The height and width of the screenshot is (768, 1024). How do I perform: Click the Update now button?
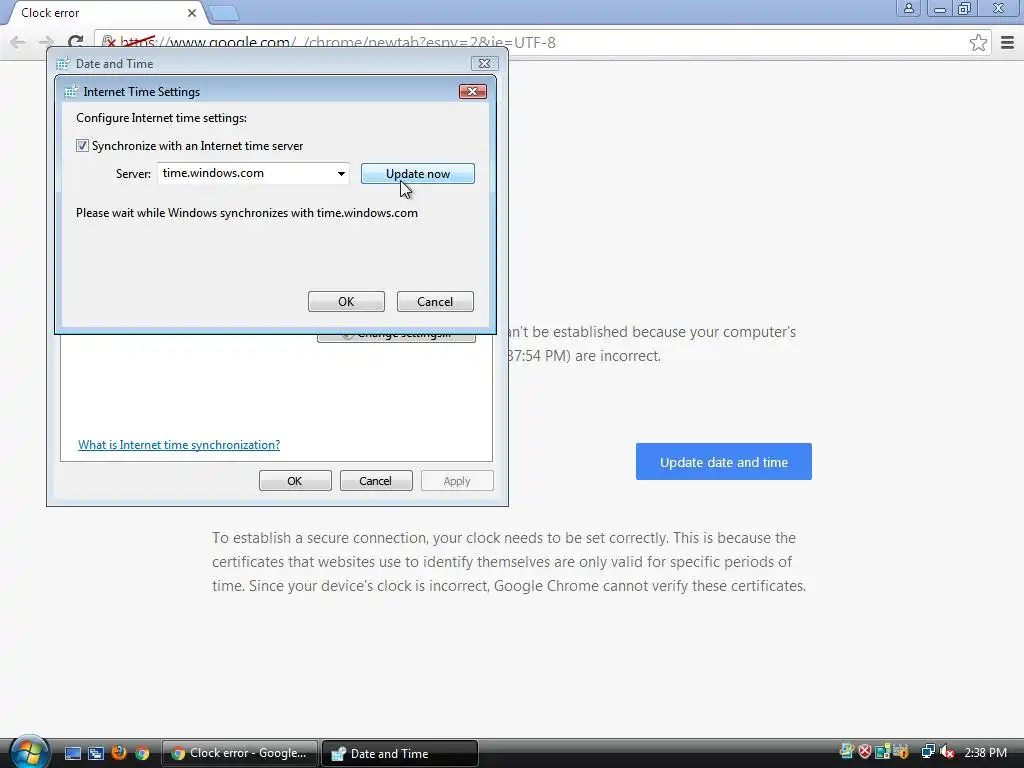pos(418,174)
